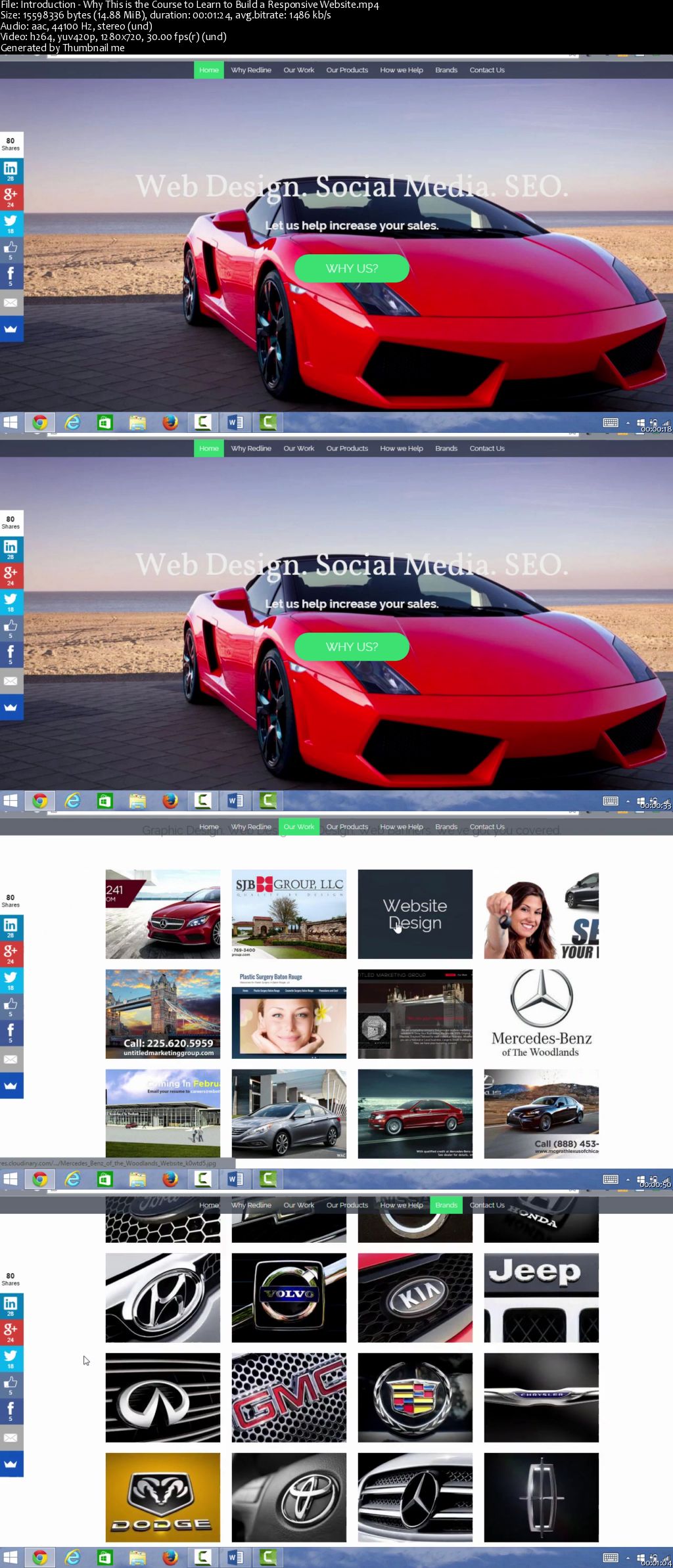Open Lexus thumbnail with Call (888) 453- text
673x1568 pixels.
542,1114
